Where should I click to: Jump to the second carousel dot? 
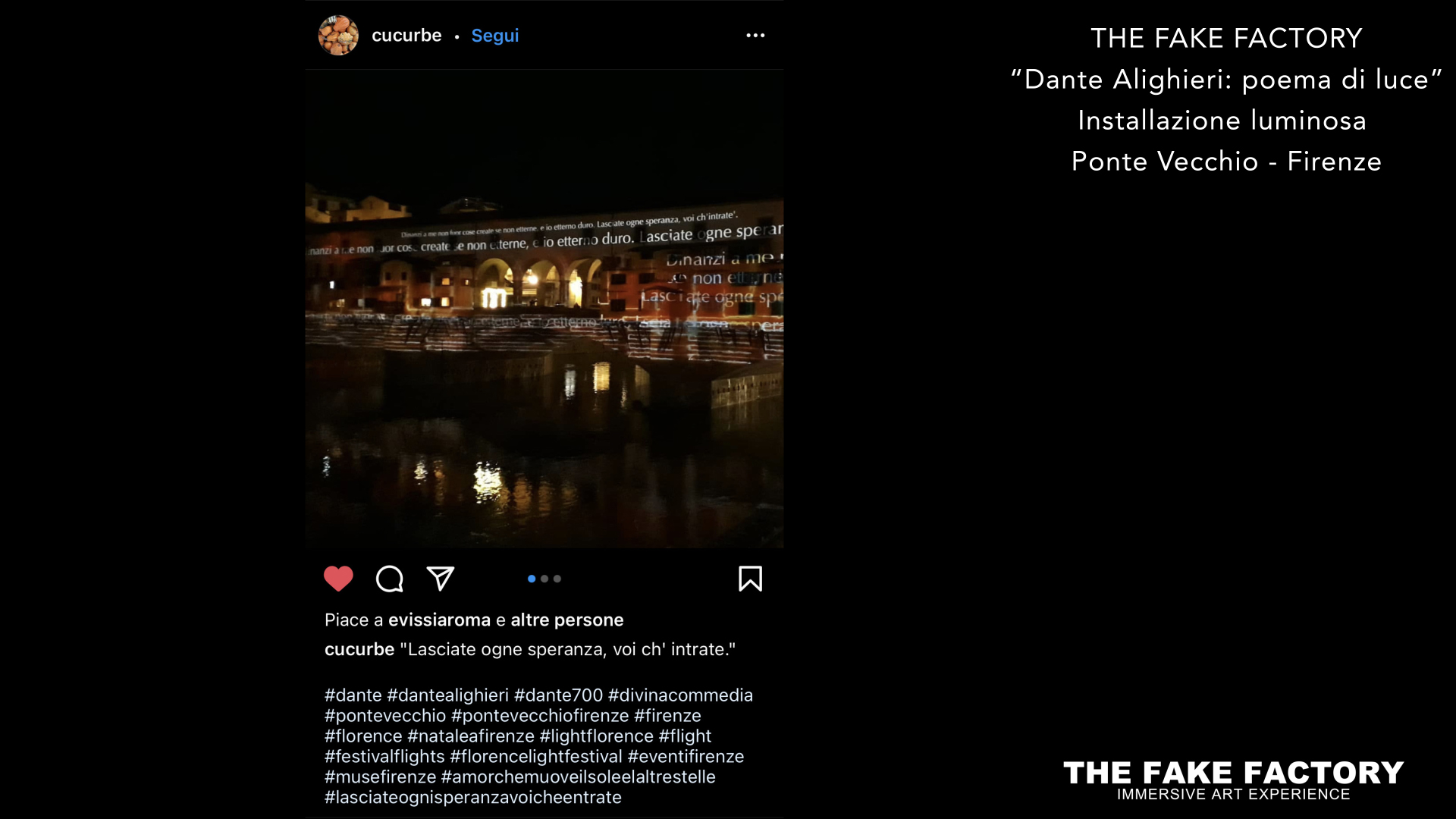pos(544,579)
